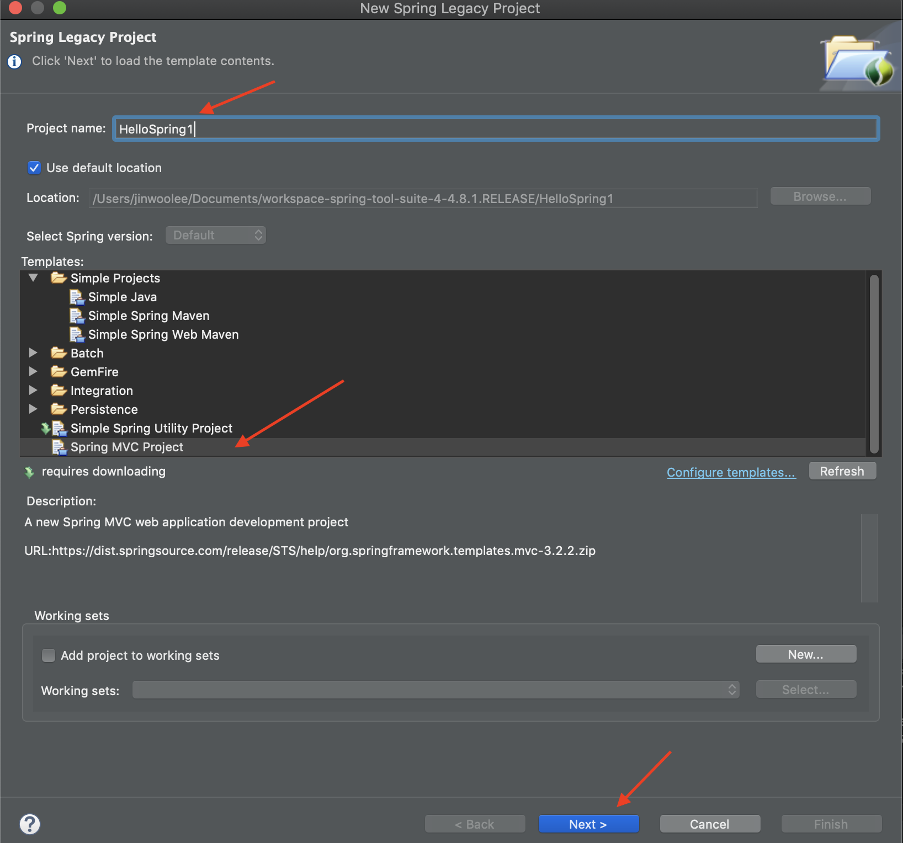Open the Select Spring version dropdown
The height and width of the screenshot is (844, 904).
point(216,235)
